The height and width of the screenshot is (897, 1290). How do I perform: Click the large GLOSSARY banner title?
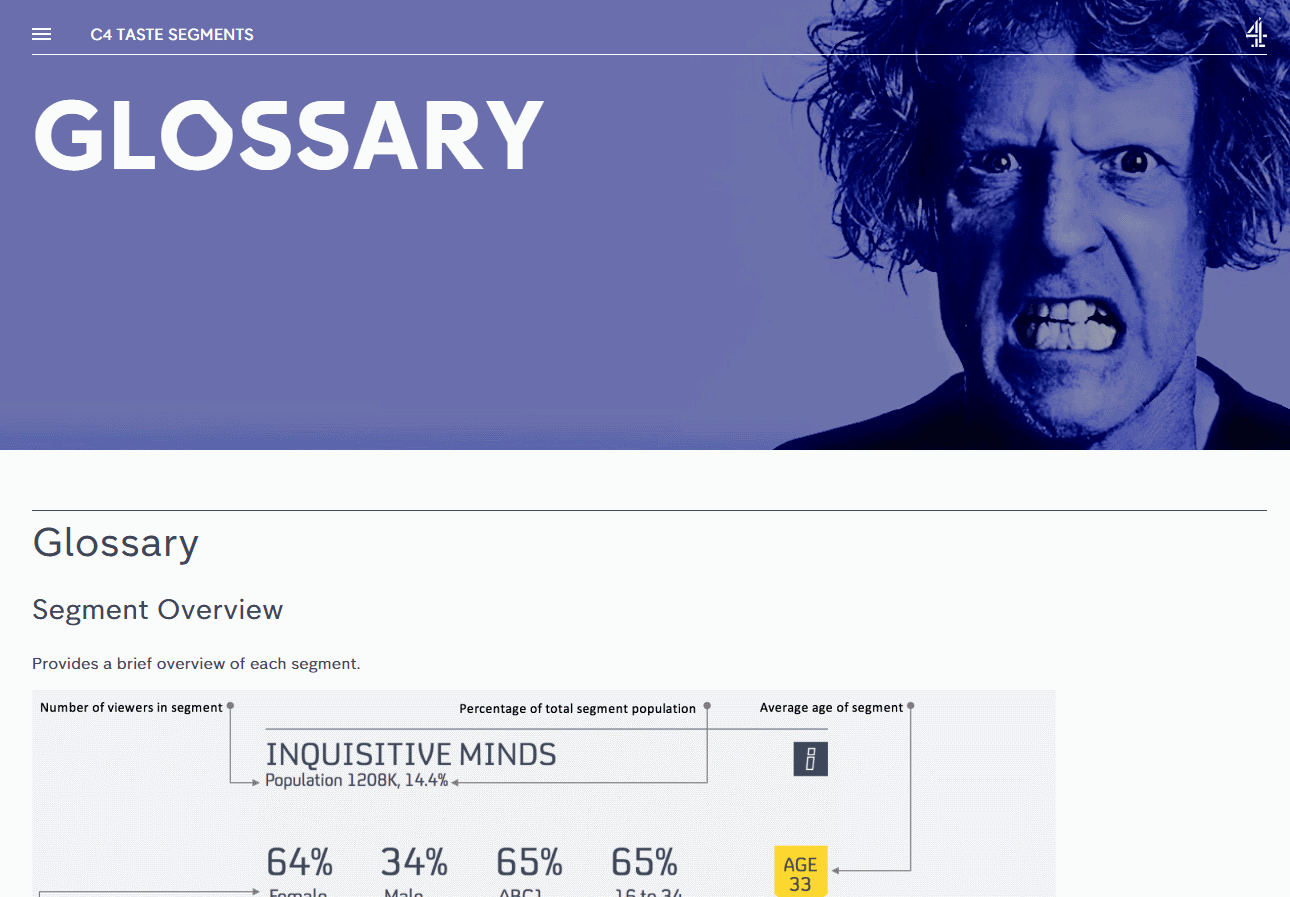click(x=289, y=135)
